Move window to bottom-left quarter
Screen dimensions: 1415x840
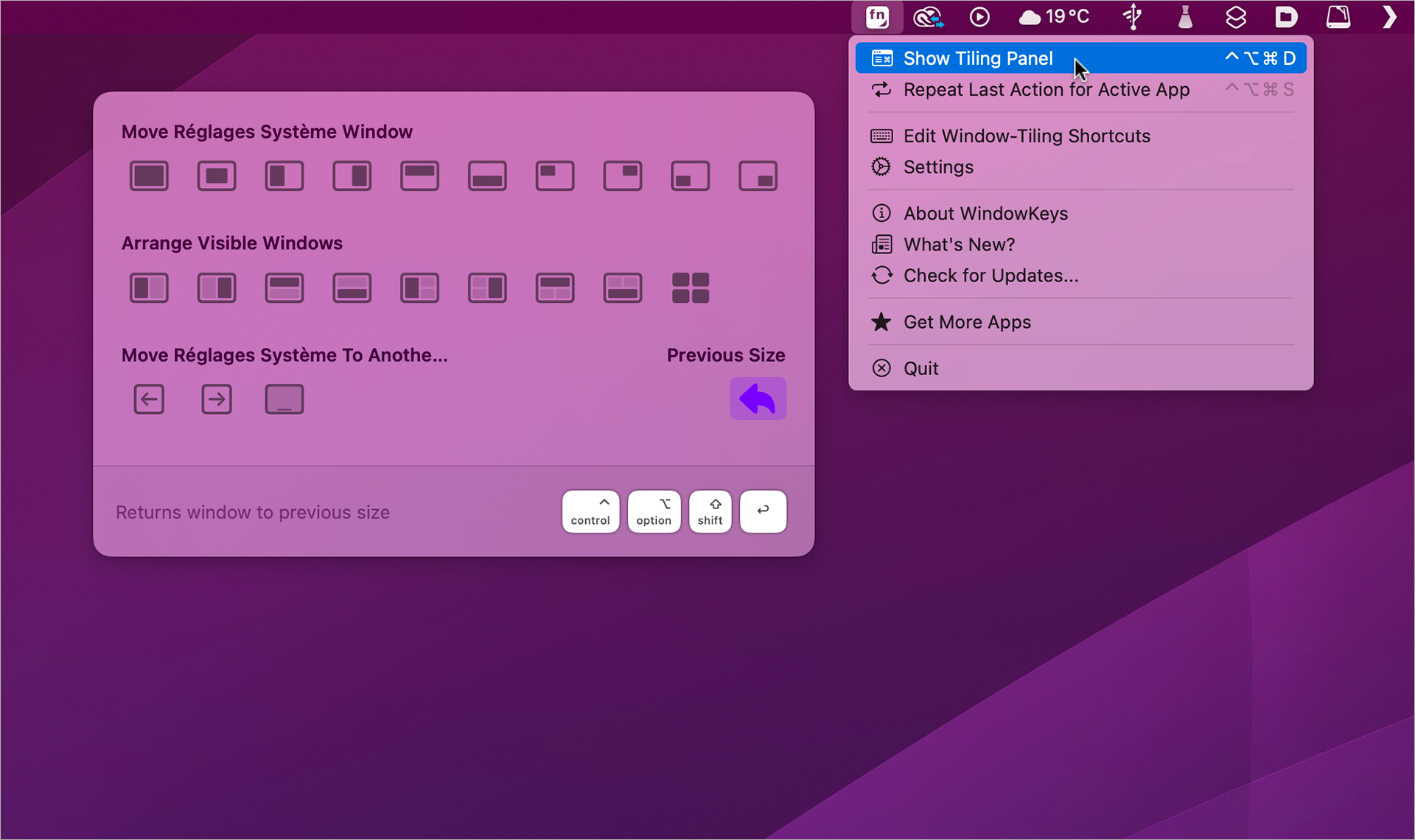(x=691, y=176)
